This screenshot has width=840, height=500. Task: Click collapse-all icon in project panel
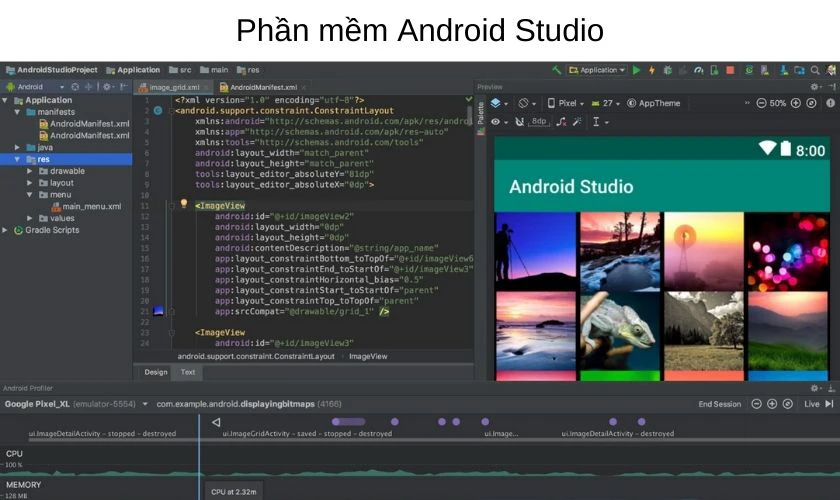[88, 86]
